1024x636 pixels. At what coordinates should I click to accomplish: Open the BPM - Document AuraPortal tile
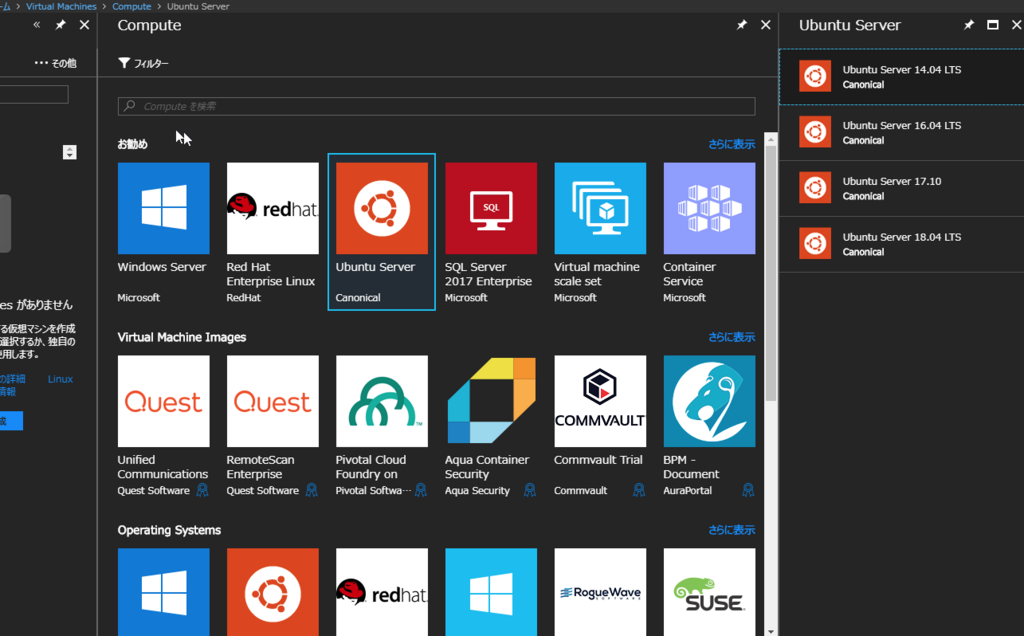click(x=709, y=425)
